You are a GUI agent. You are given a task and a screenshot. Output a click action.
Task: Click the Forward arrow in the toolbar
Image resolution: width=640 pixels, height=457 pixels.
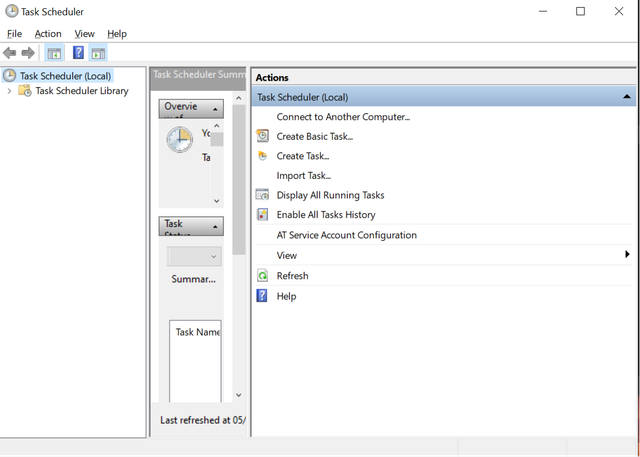coord(28,53)
